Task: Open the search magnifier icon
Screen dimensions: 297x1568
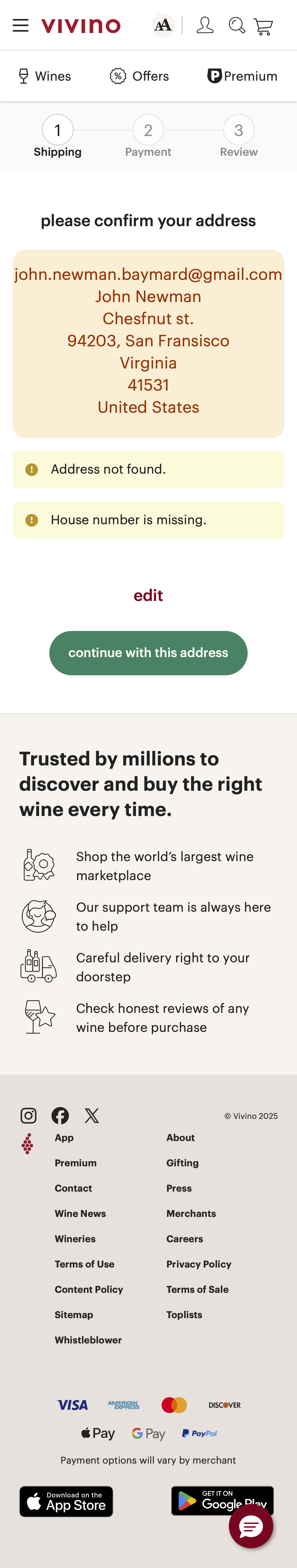Action: point(237,26)
